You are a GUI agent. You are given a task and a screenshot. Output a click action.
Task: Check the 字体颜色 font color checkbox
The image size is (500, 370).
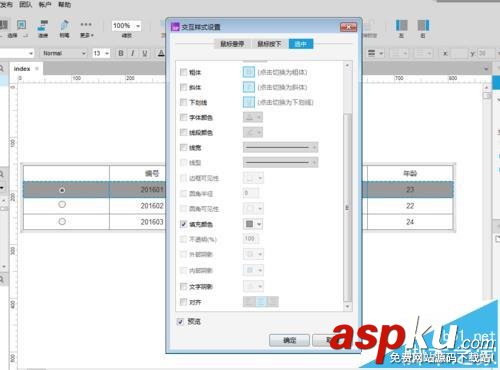[183, 117]
